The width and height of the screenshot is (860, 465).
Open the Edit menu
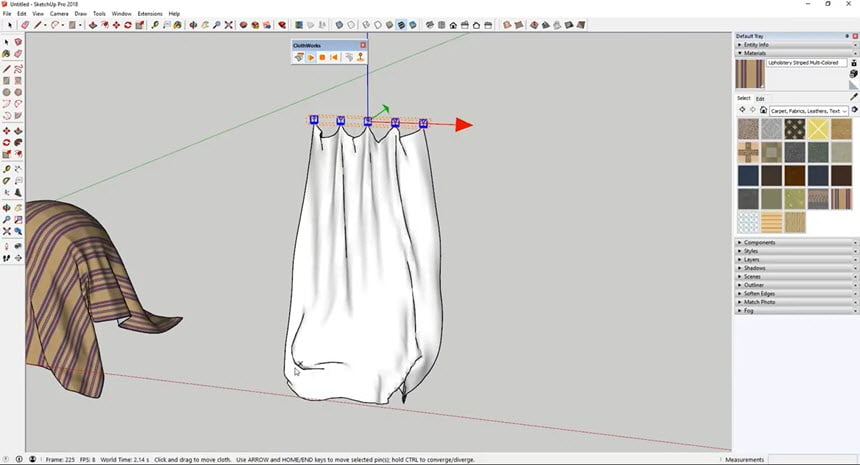click(22, 13)
